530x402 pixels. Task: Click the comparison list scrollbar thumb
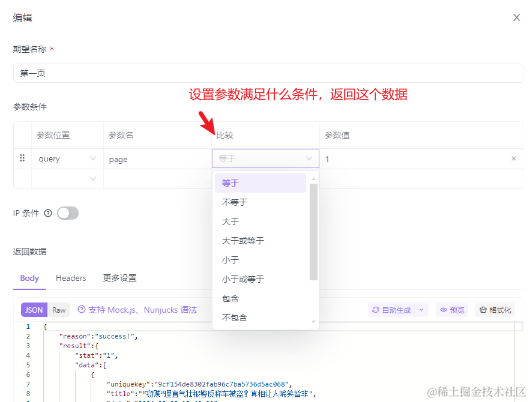[x=313, y=232]
